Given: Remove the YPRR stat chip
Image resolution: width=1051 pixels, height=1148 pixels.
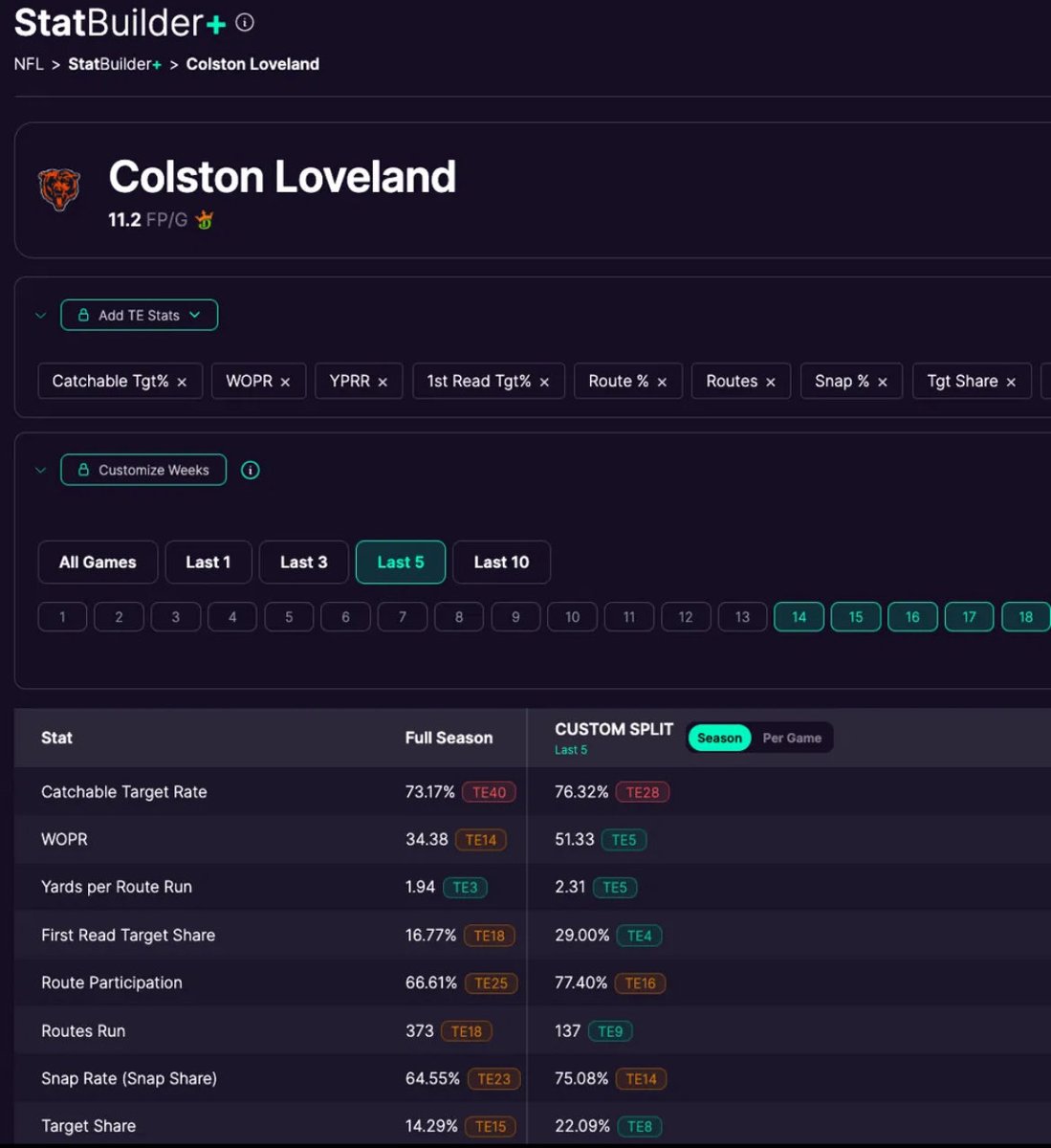Looking at the screenshot, I should tap(383, 382).
